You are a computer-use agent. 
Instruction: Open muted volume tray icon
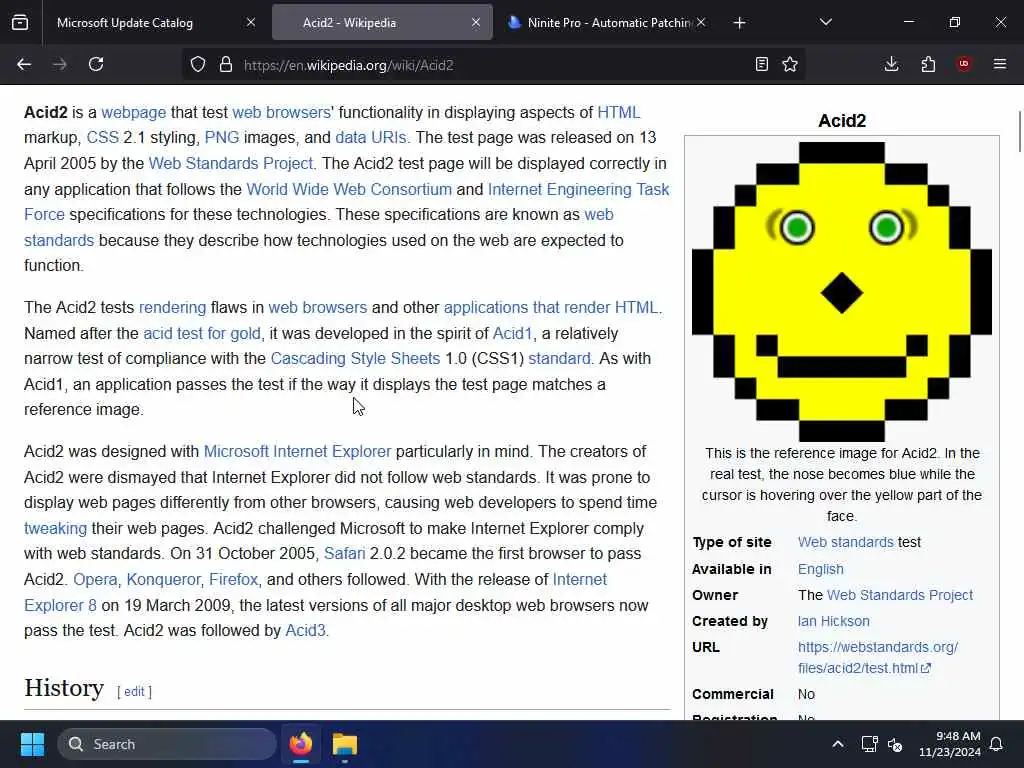pos(895,744)
